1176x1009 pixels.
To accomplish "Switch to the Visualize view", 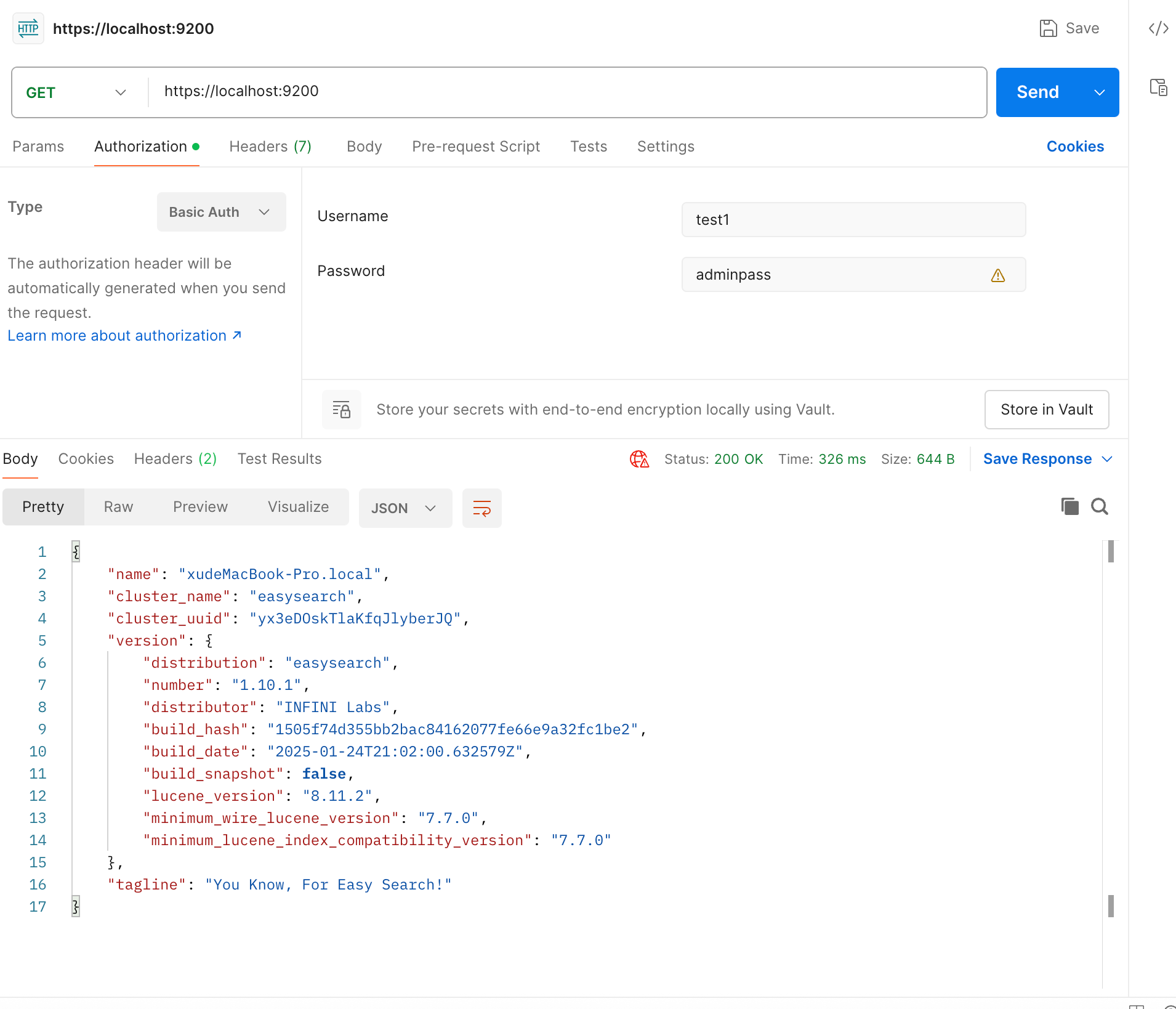I will (x=298, y=507).
